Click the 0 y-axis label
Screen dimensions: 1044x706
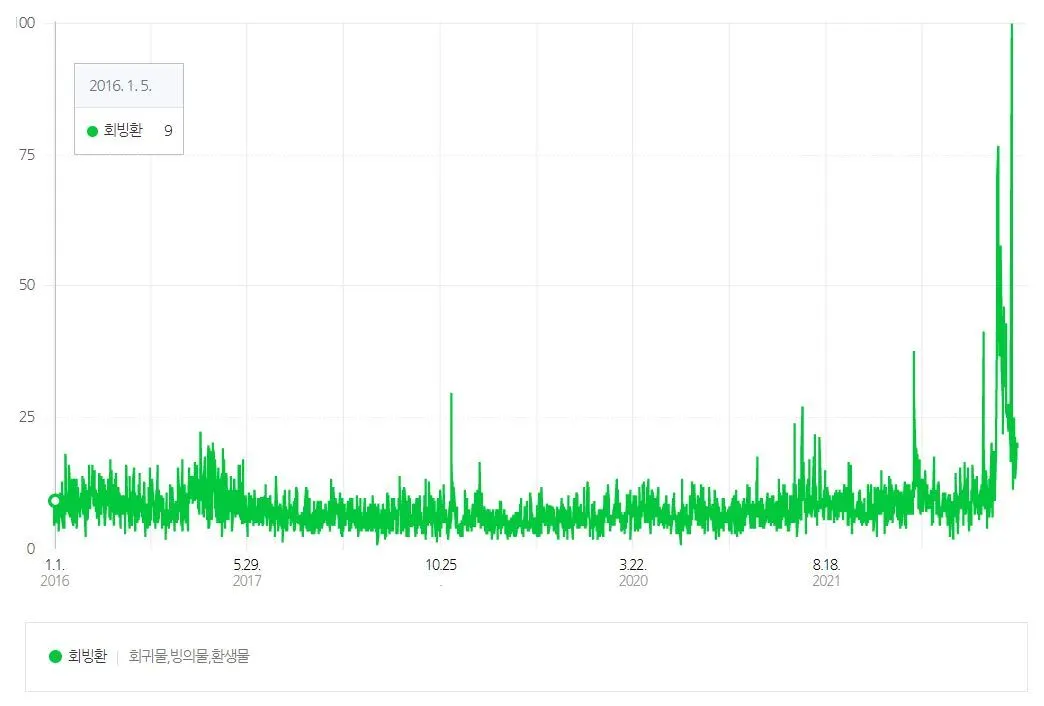(31, 549)
